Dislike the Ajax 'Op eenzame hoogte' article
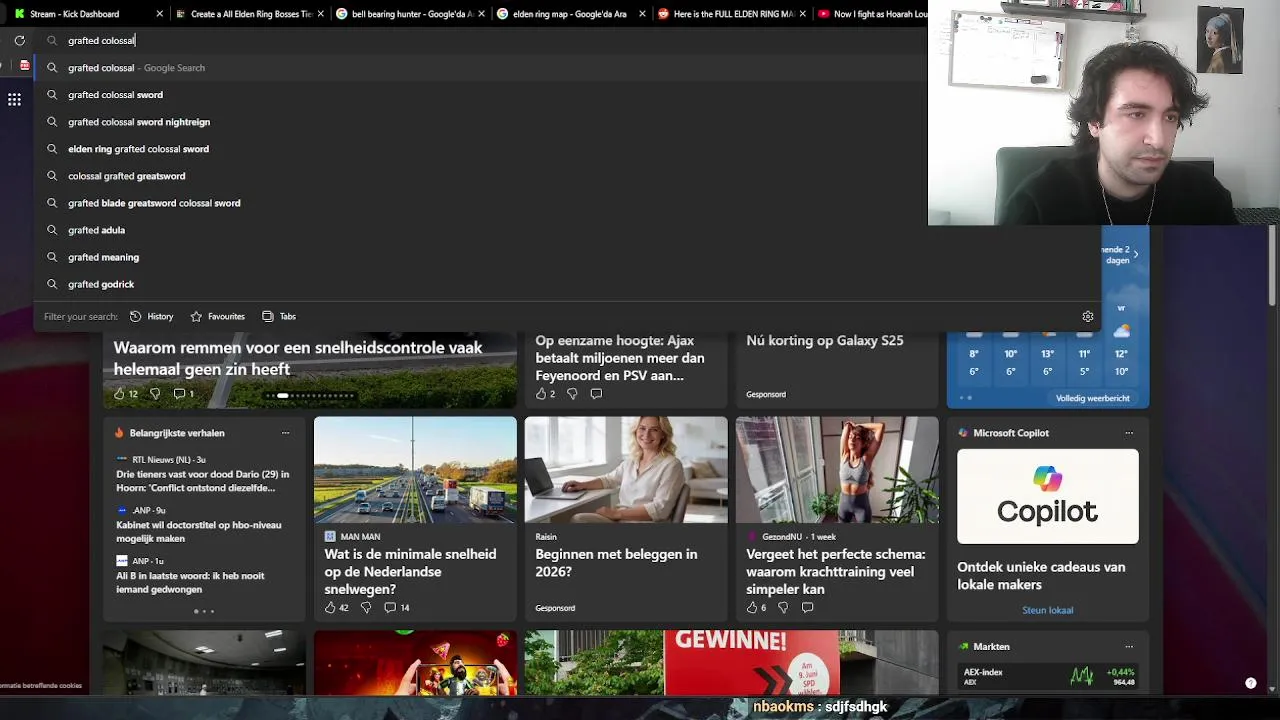Image resolution: width=1280 pixels, height=720 pixels. 572,394
